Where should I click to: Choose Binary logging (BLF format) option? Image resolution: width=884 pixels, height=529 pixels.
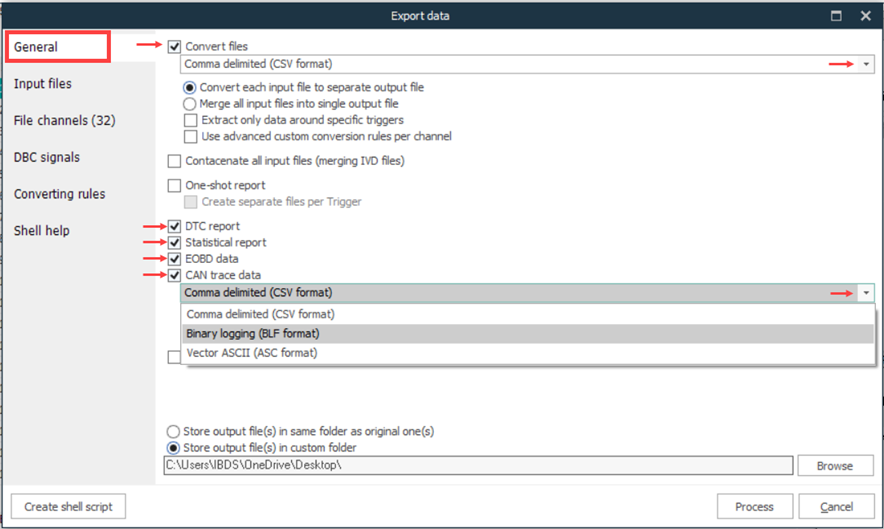click(528, 333)
